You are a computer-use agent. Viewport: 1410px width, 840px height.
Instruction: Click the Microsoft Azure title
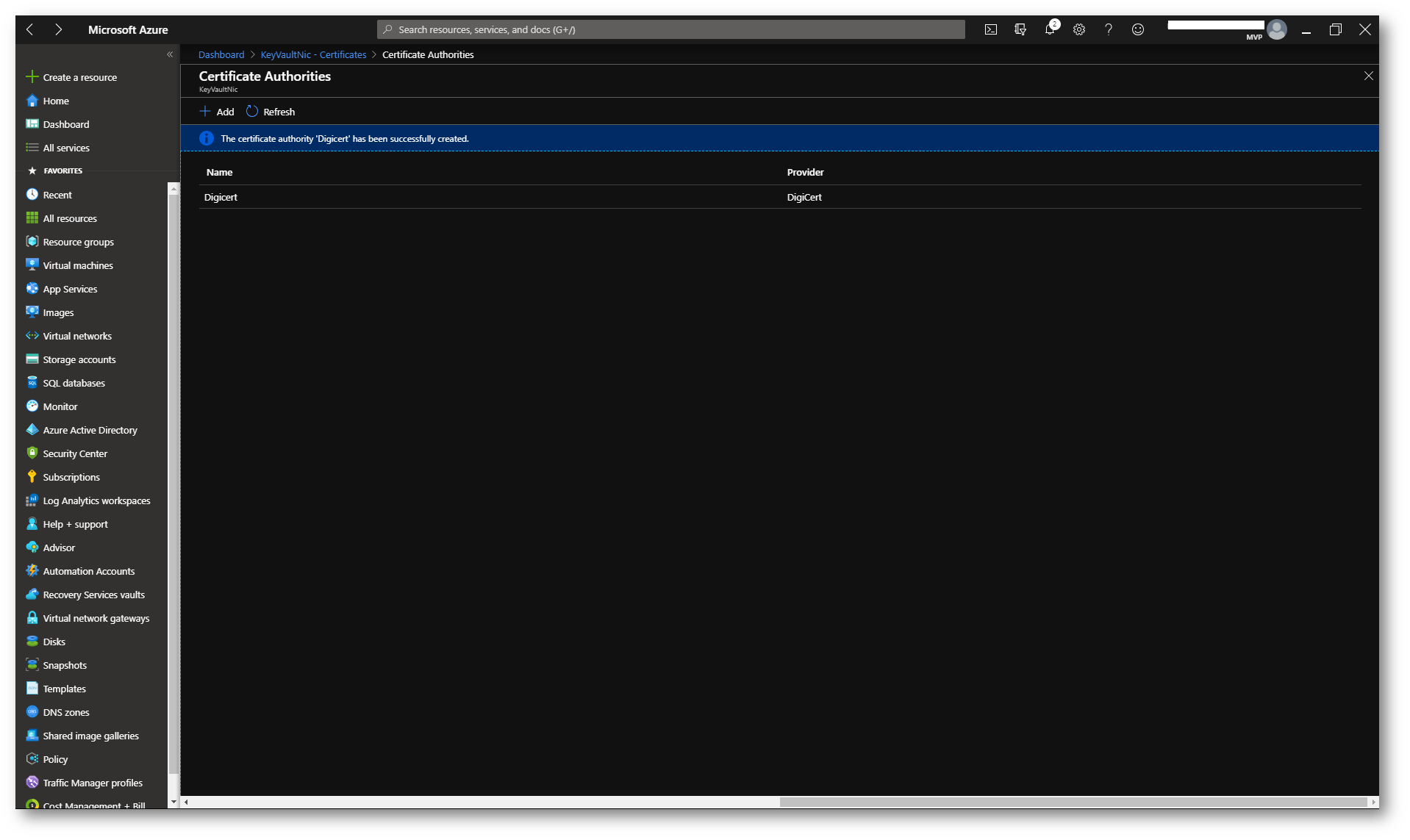(128, 29)
